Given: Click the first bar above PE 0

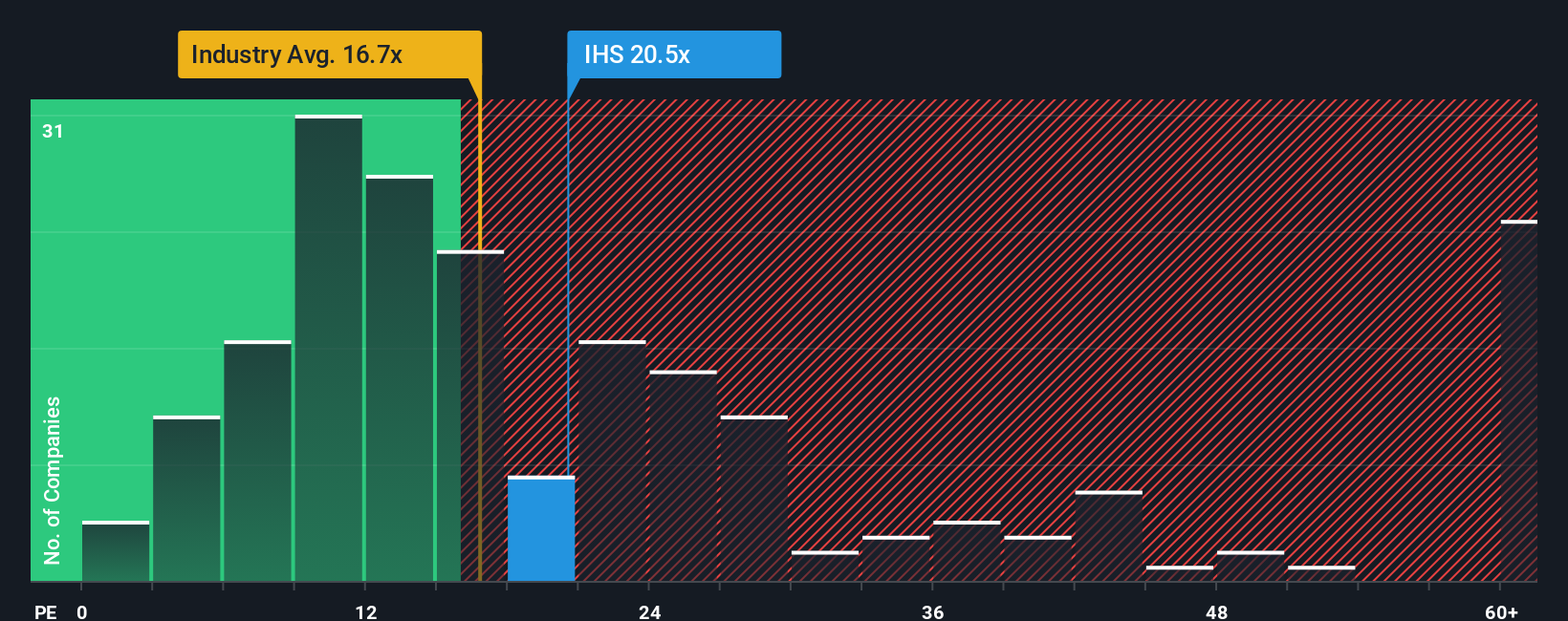Looking at the screenshot, I should (x=116, y=551).
